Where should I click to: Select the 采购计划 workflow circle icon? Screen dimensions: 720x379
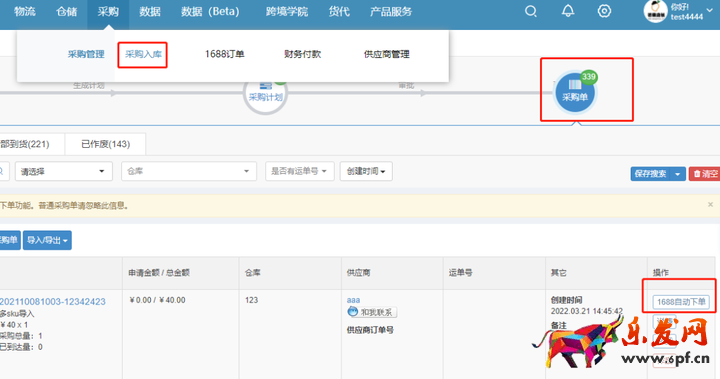point(265,94)
